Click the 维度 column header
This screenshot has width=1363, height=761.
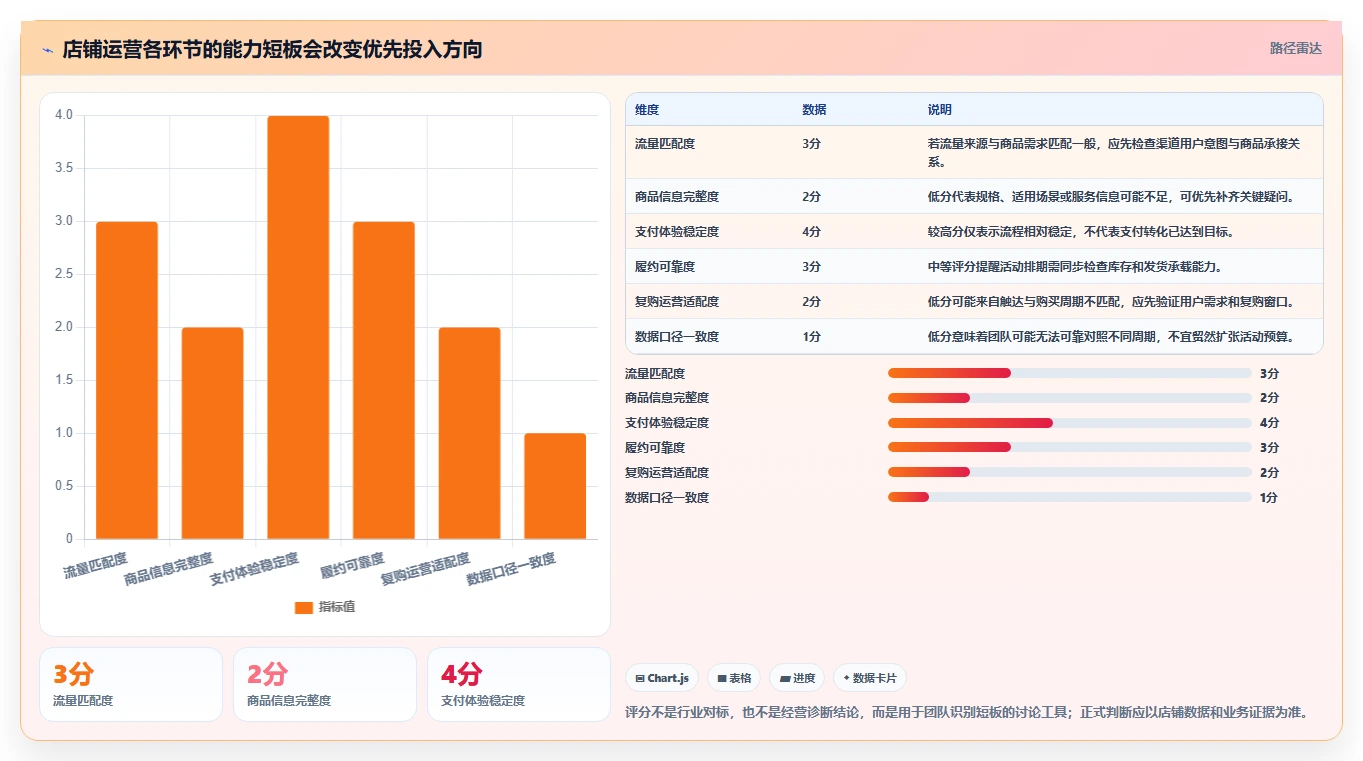tap(647, 110)
